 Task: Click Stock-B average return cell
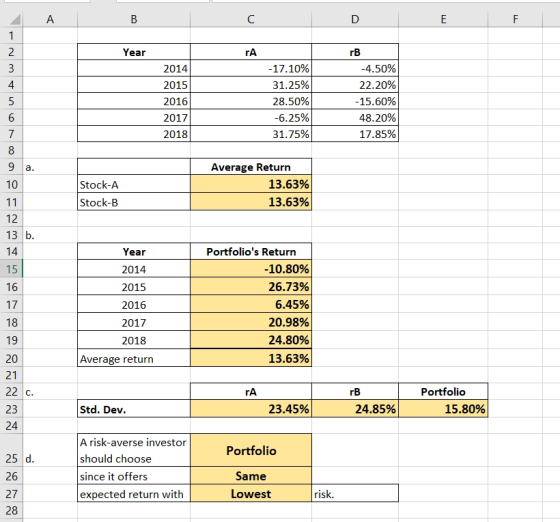point(251,202)
